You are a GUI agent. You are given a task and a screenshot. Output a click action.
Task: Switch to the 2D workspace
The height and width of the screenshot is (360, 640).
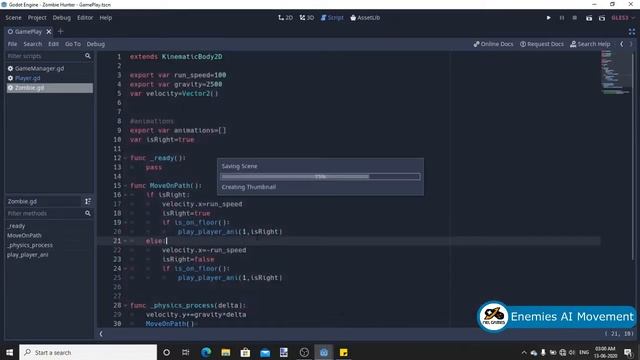[x=286, y=18]
